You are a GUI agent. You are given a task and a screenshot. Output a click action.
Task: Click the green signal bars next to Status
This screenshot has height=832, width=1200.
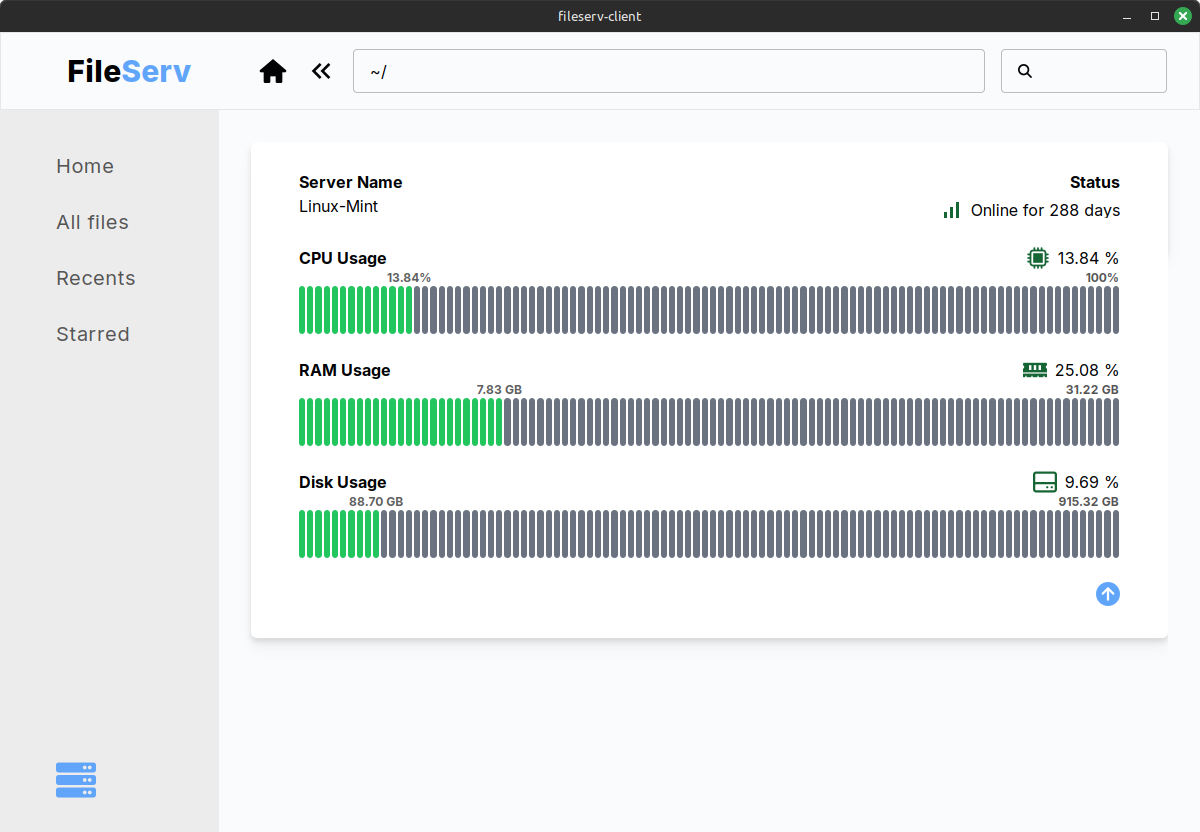[x=950, y=210]
